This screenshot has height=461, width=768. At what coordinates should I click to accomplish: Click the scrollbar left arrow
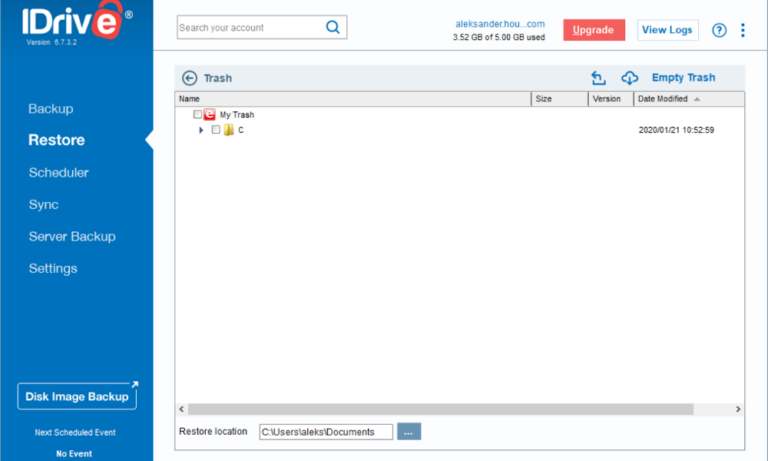pyautogui.click(x=182, y=409)
